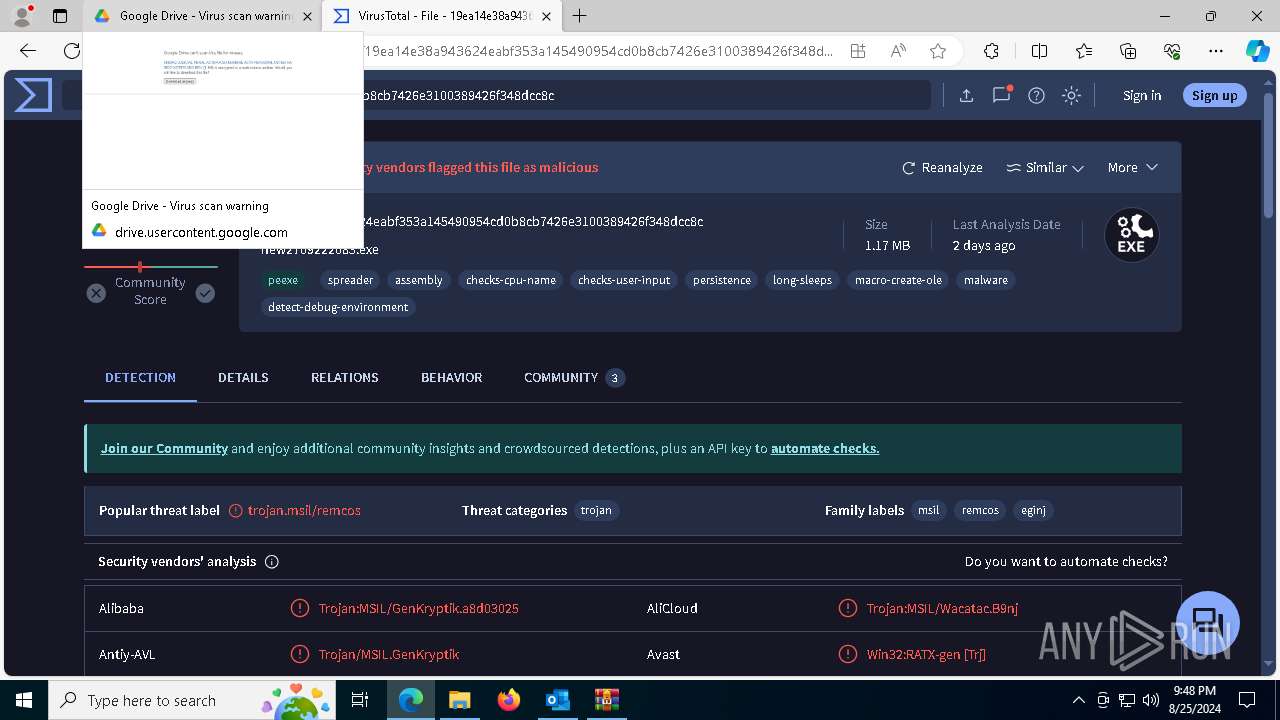Open the collections icon
1280x720 pixels.
coord(1128,51)
